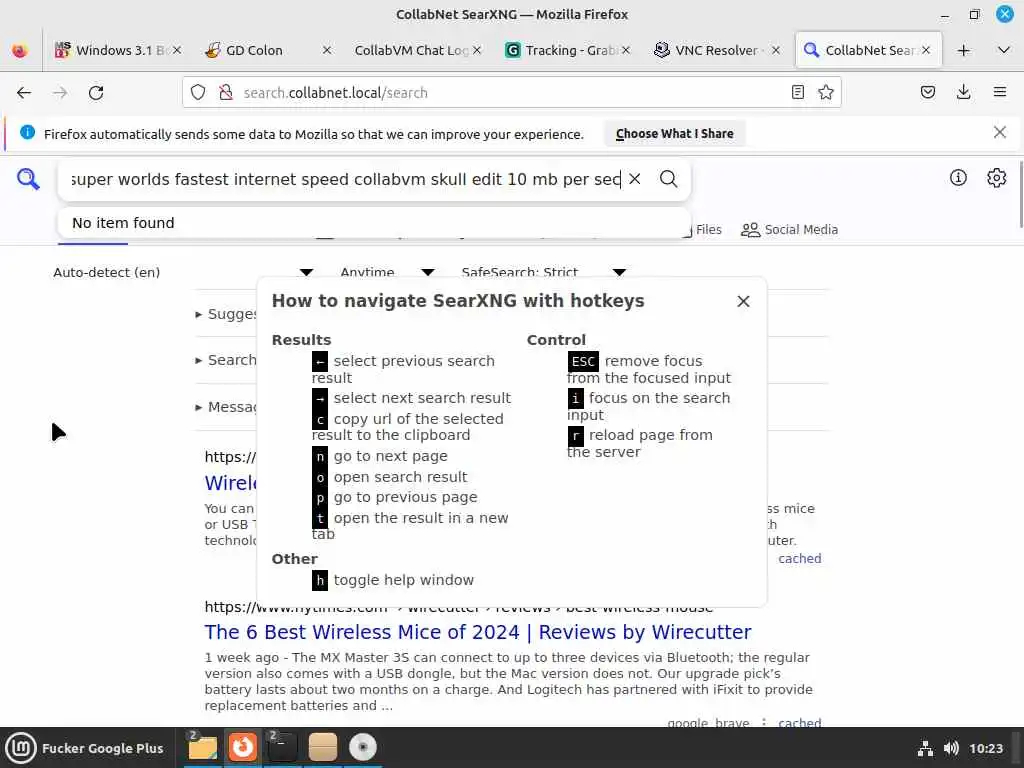The image size is (1024, 768).
Task: Click the page vertical scrollbar
Action: [x=1020, y=195]
